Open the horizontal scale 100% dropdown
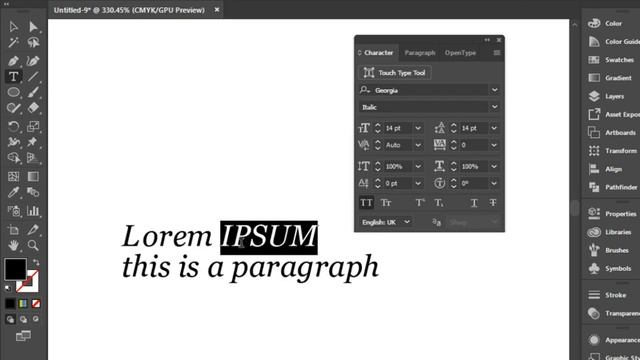 tap(494, 167)
